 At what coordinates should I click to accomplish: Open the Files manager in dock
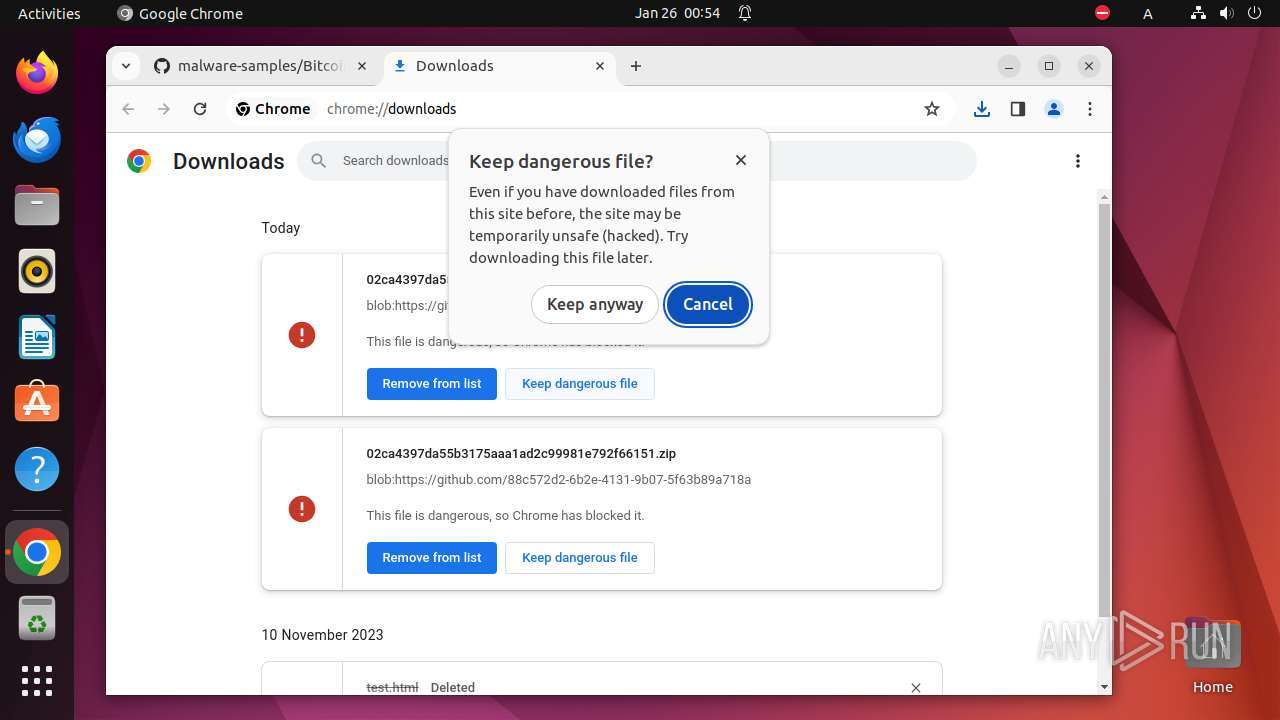37,205
